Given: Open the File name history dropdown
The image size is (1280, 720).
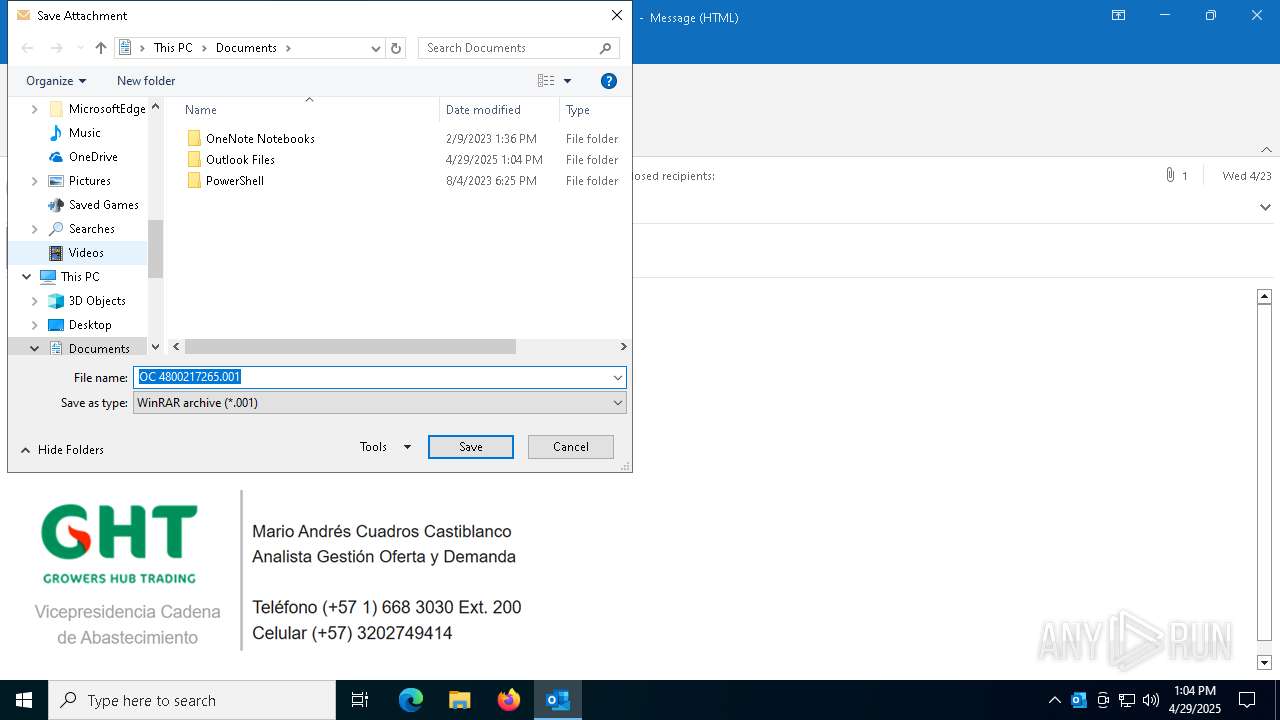Looking at the screenshot, I should [x=618, y=377].
